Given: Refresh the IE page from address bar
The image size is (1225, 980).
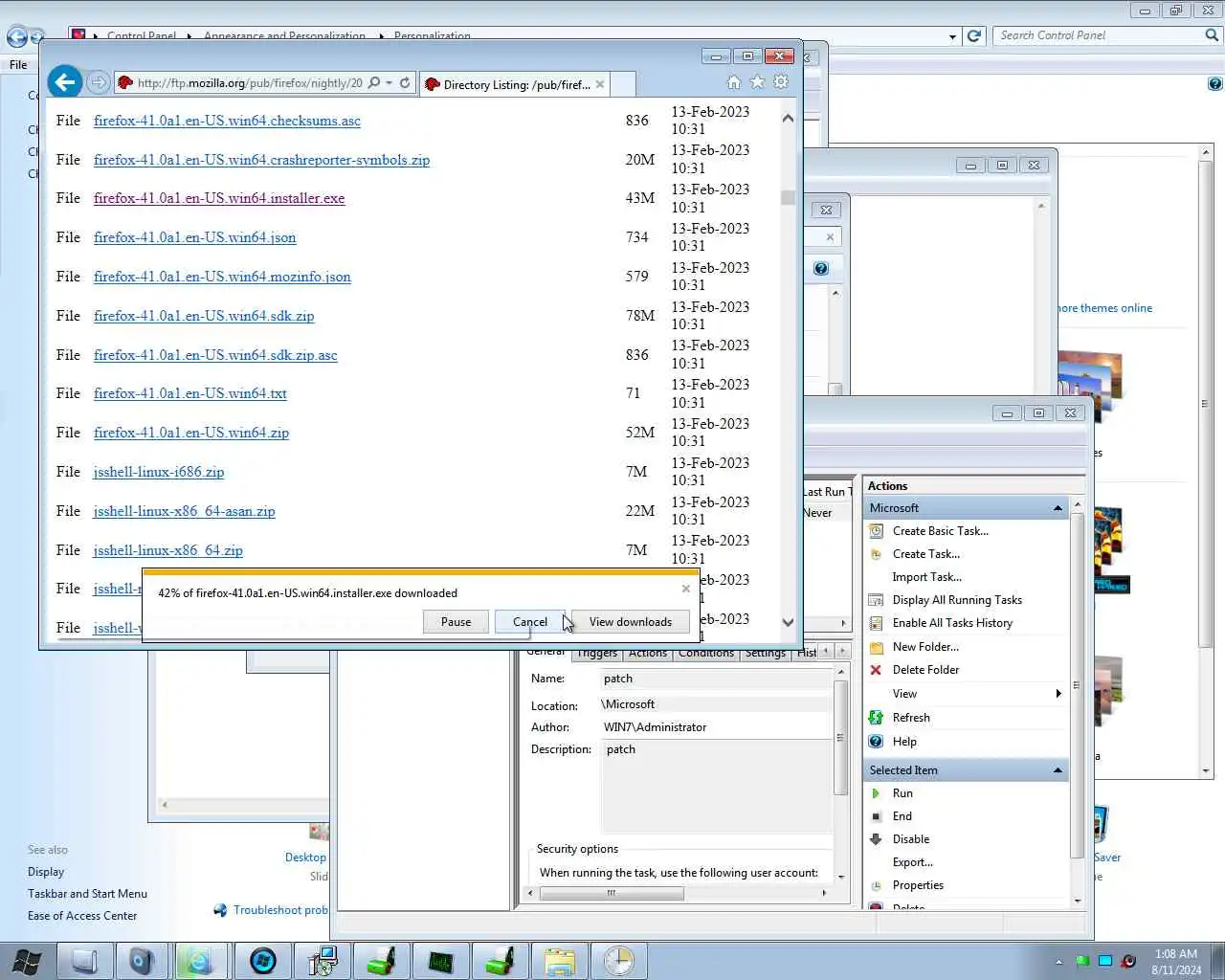Looking at the screenshot, I should click(x=405, y=83).
